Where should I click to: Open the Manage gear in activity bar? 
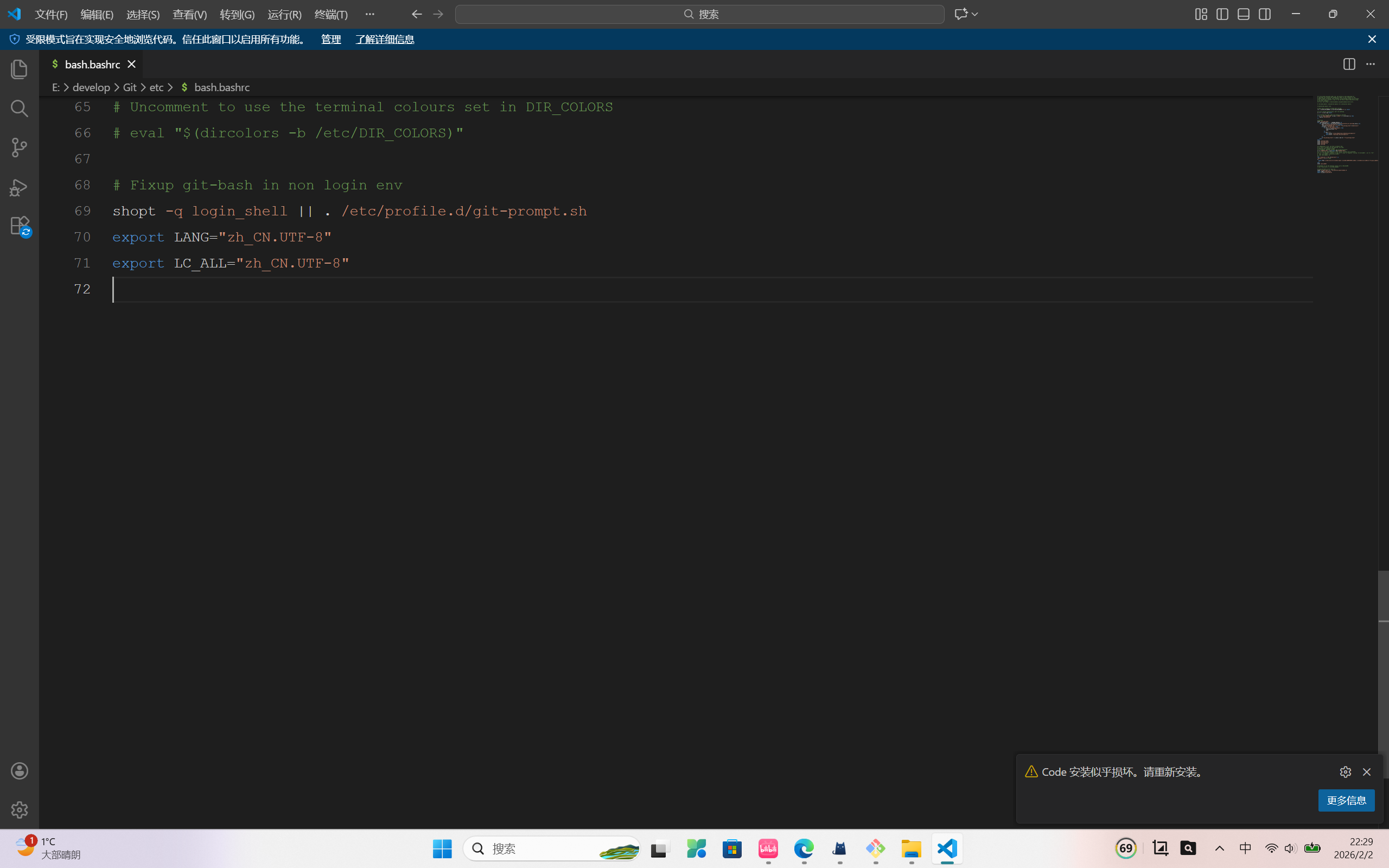[x=19, y=810]
